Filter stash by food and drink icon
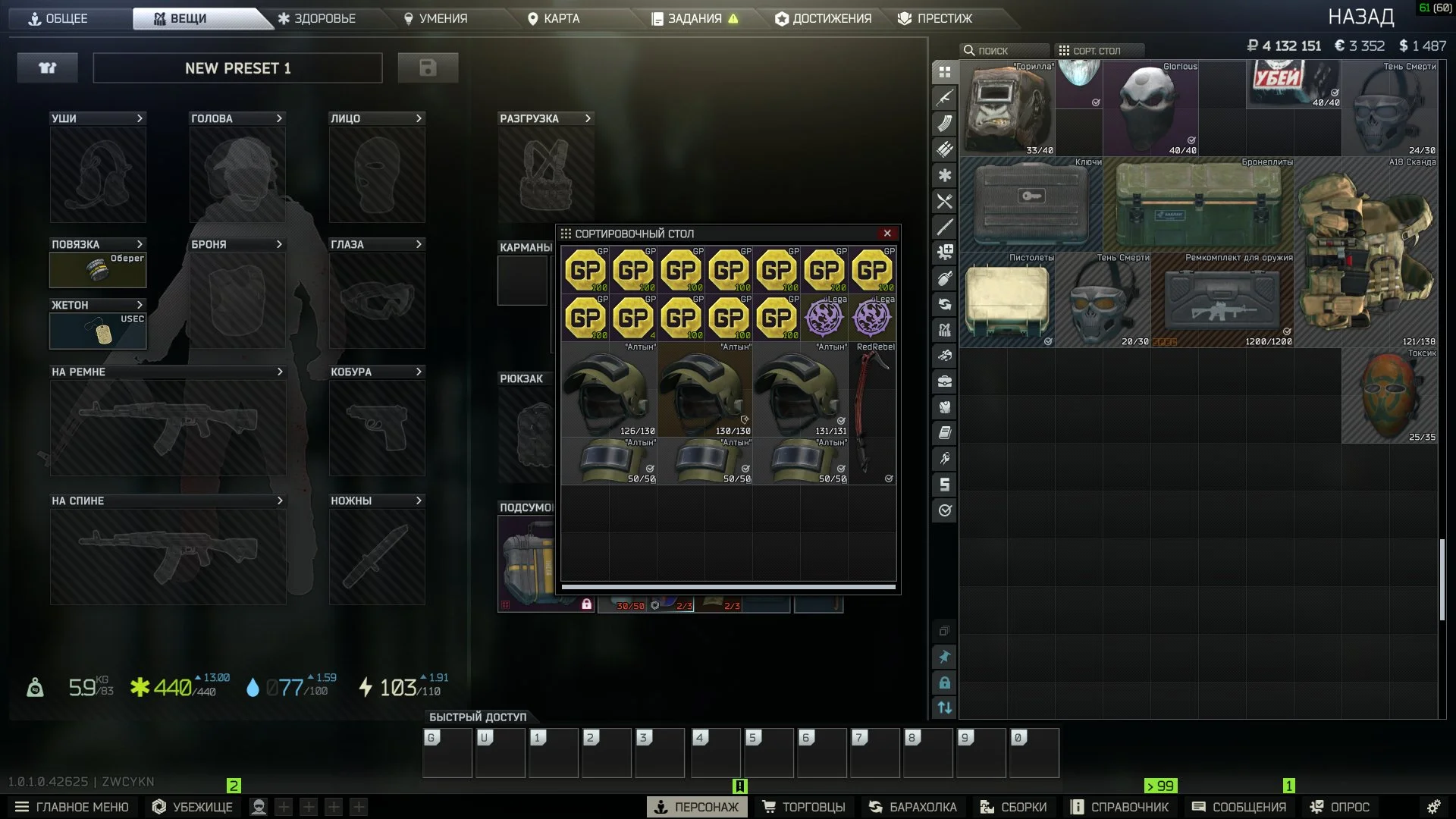This screenshot has height=819, width=1456. tap(945, 201)
